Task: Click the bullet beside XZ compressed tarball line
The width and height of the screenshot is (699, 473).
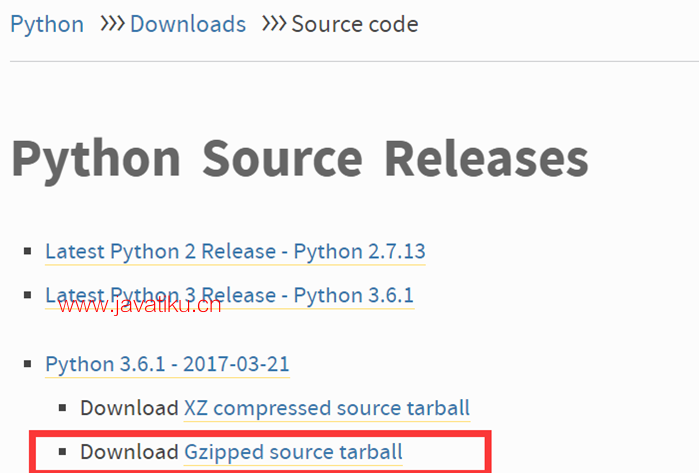Action: tap(62, 407)
